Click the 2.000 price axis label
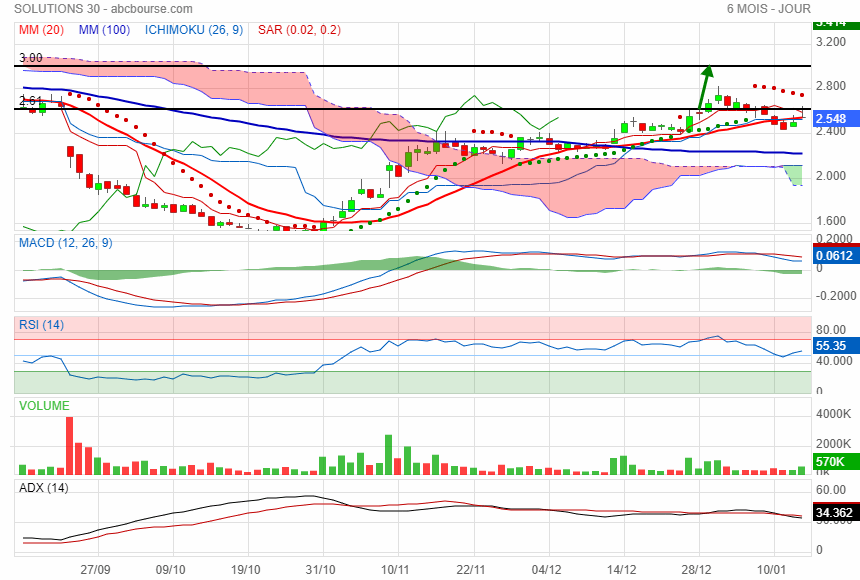Image resolution: width=860 pixels, height=580 pixels. click(831, 176)
